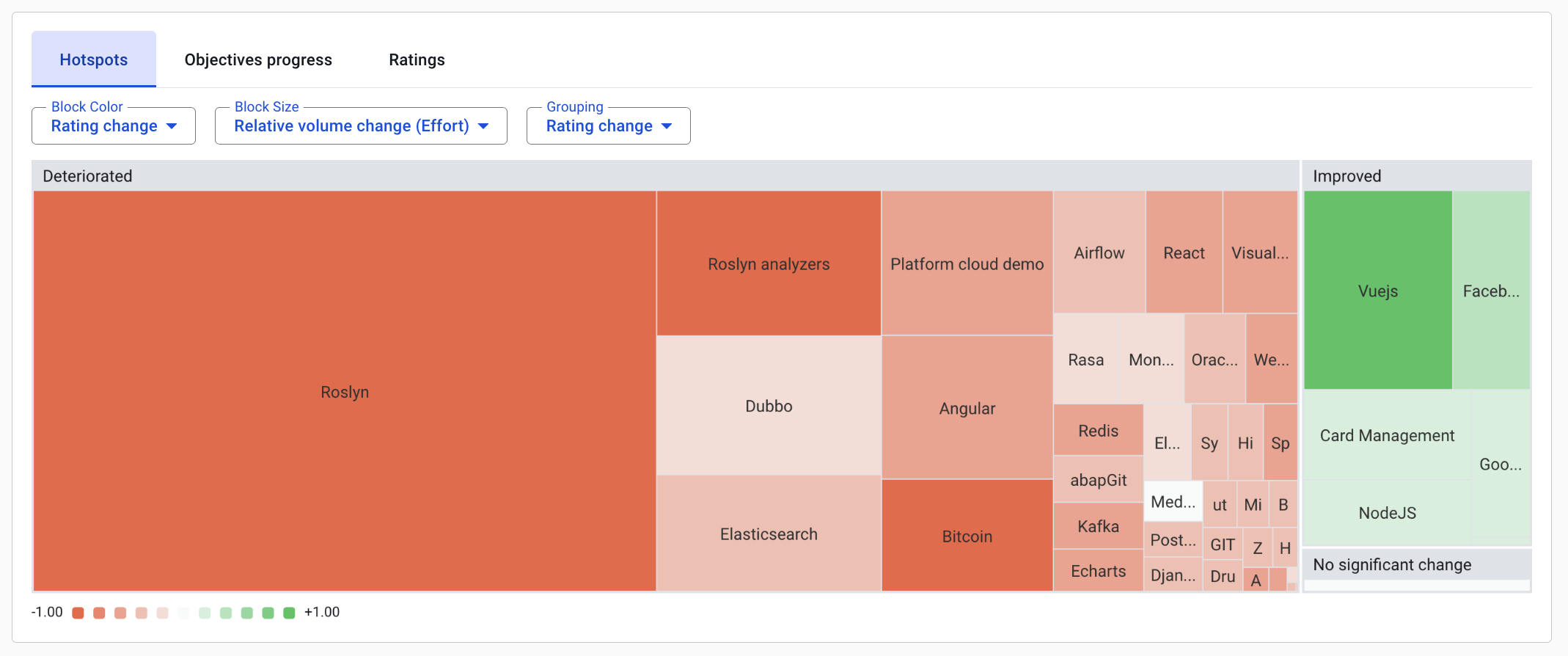Select the Angular block
The width and height of the screenshot is (1568, 656).
coord(967,408)
